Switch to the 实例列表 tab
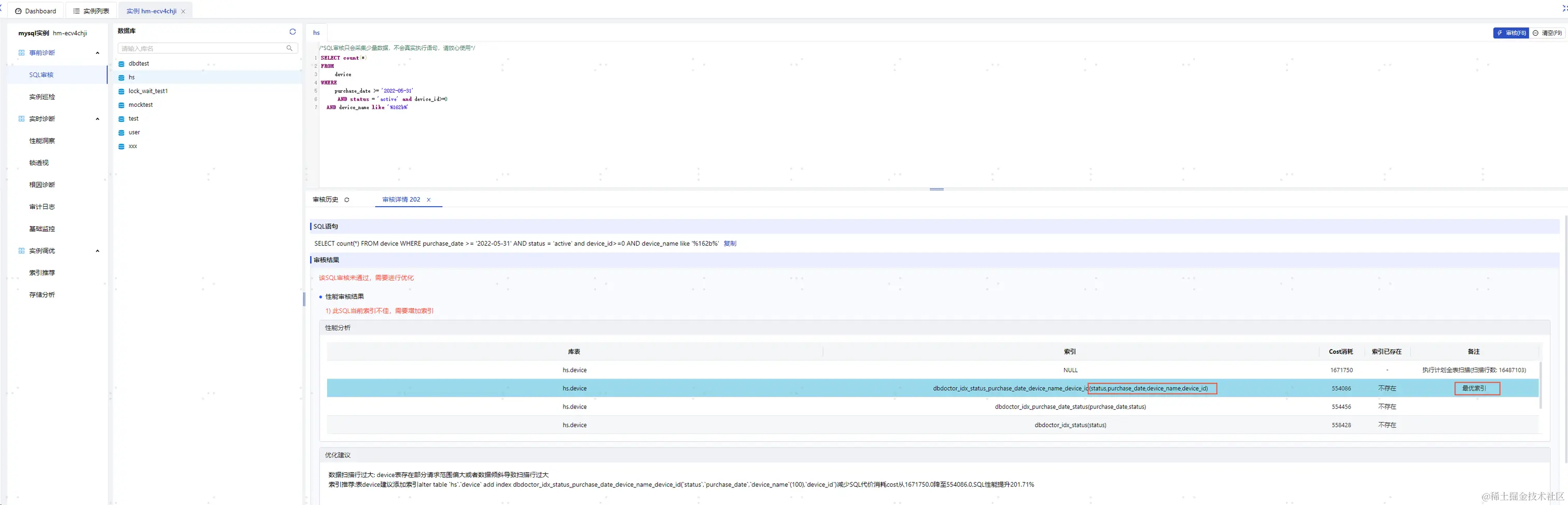1568x505 pixels. click(x=91, y=11)
